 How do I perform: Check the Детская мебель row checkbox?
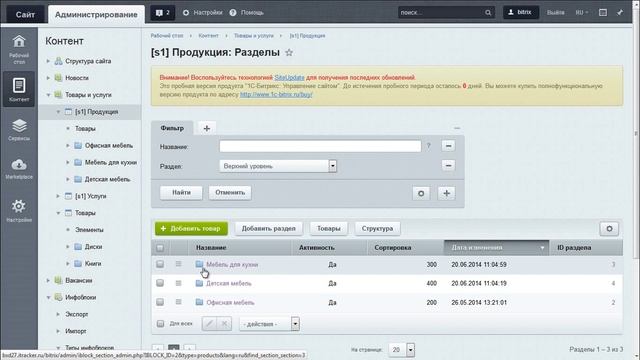point(160,283)
